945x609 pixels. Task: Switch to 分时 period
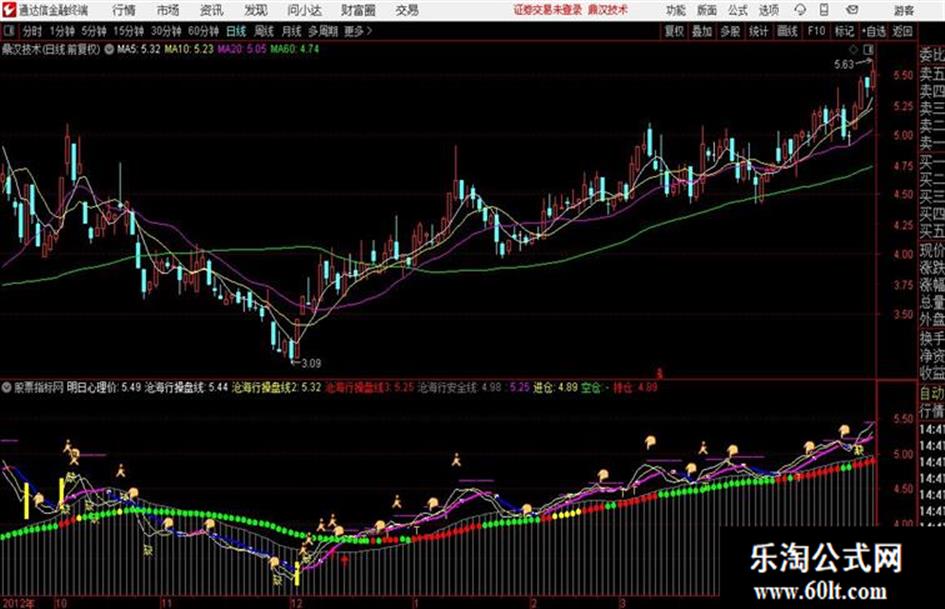[x=33, y=31]
